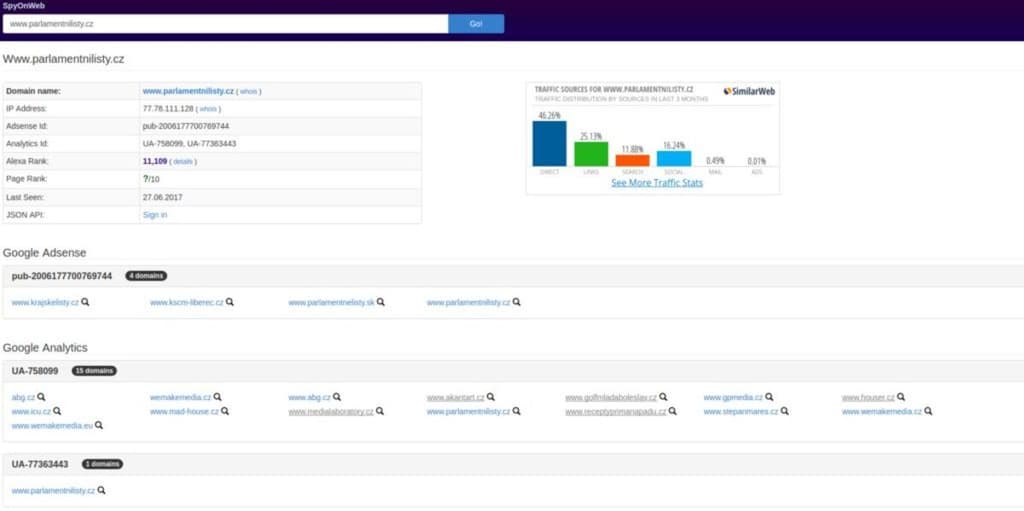Open Alexa Rank details link
This screenshot has width=1024, height=511.
coord(181,161)
